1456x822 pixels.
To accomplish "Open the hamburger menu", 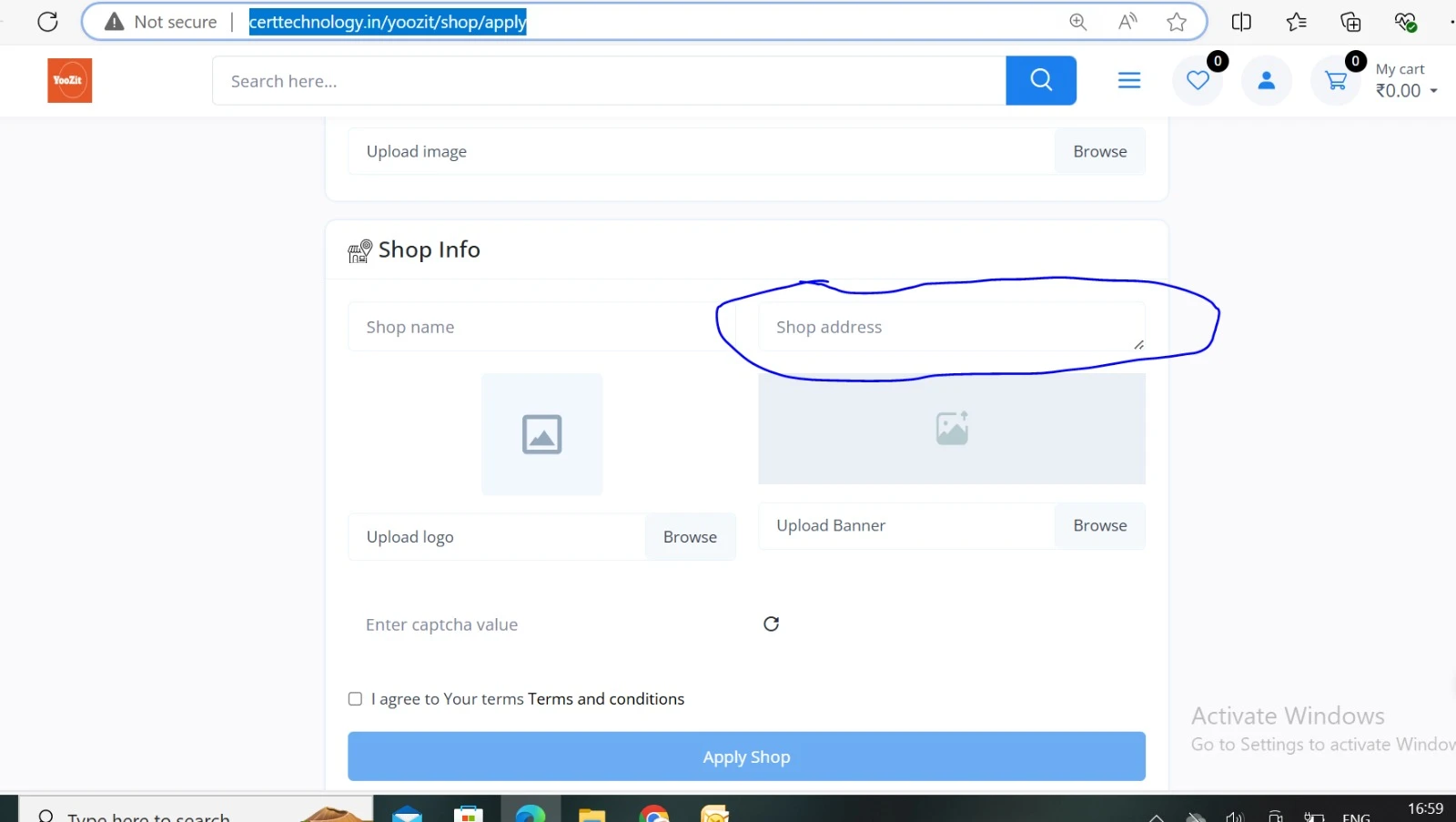I will (x=1129, y=80).
